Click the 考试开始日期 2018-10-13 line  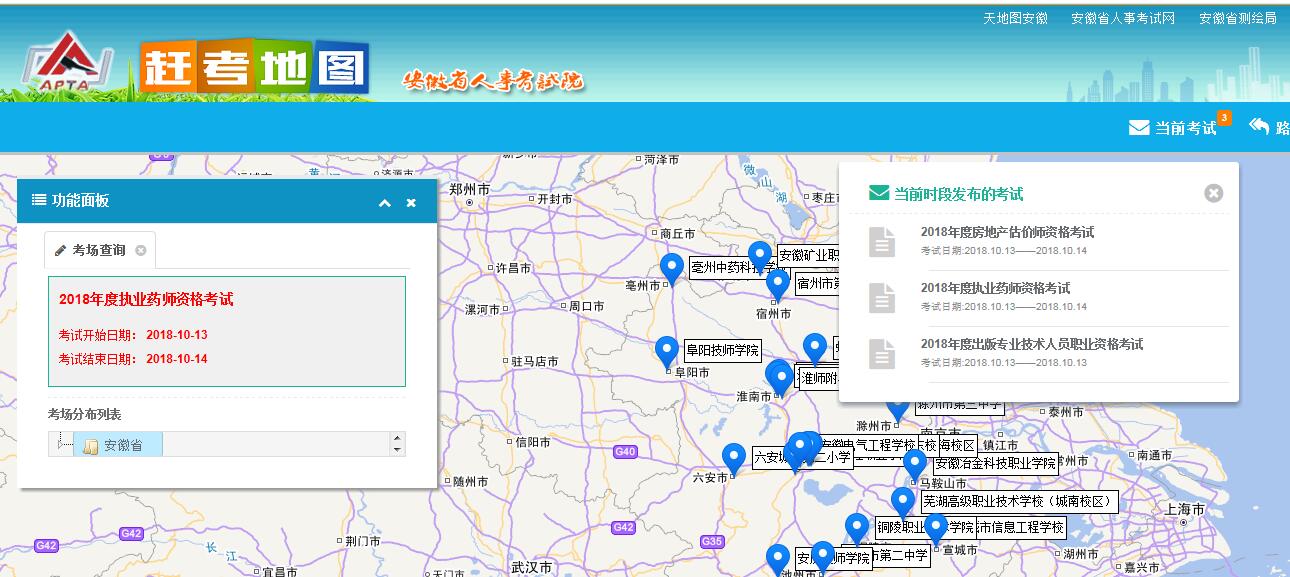pyautogui.click(x=133, y=335)
